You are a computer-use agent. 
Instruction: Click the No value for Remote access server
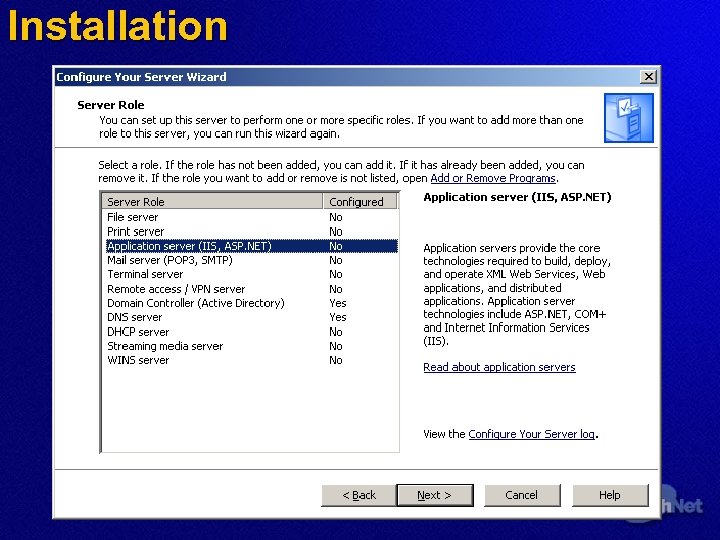click(336, 289)
